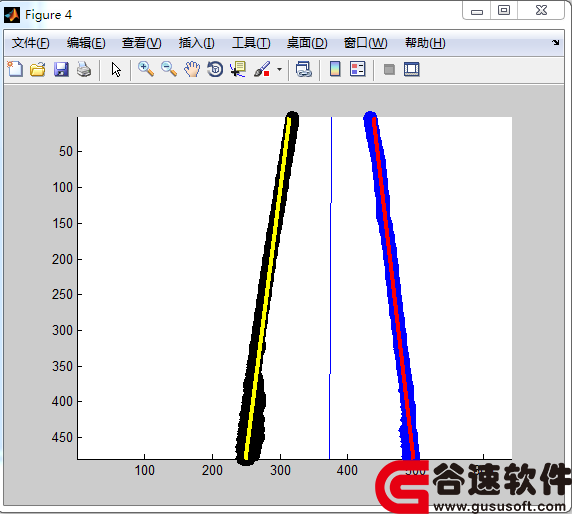Click the New Figure icon
Image resolution: width=572 pixels, height=514 pixels.
coord(15,69)
